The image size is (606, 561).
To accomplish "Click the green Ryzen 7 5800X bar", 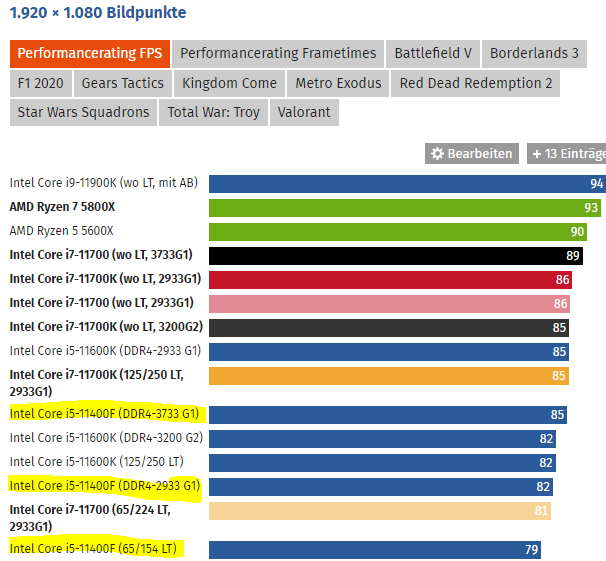I will coord(405,208).
